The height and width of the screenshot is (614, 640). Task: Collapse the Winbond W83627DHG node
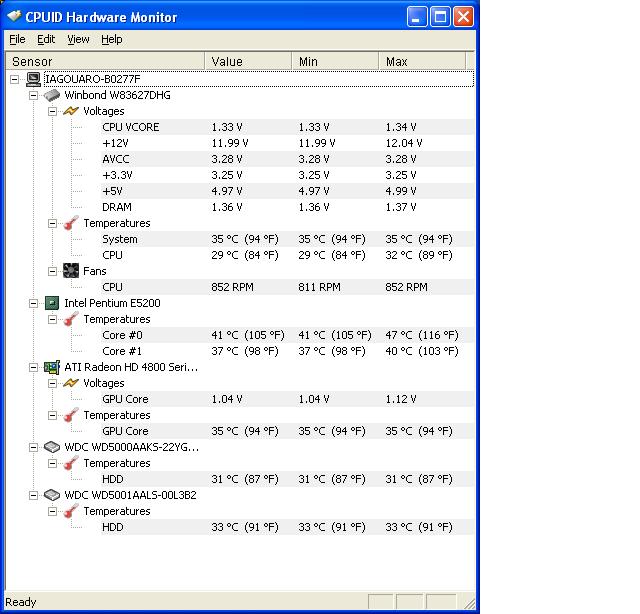33,95
